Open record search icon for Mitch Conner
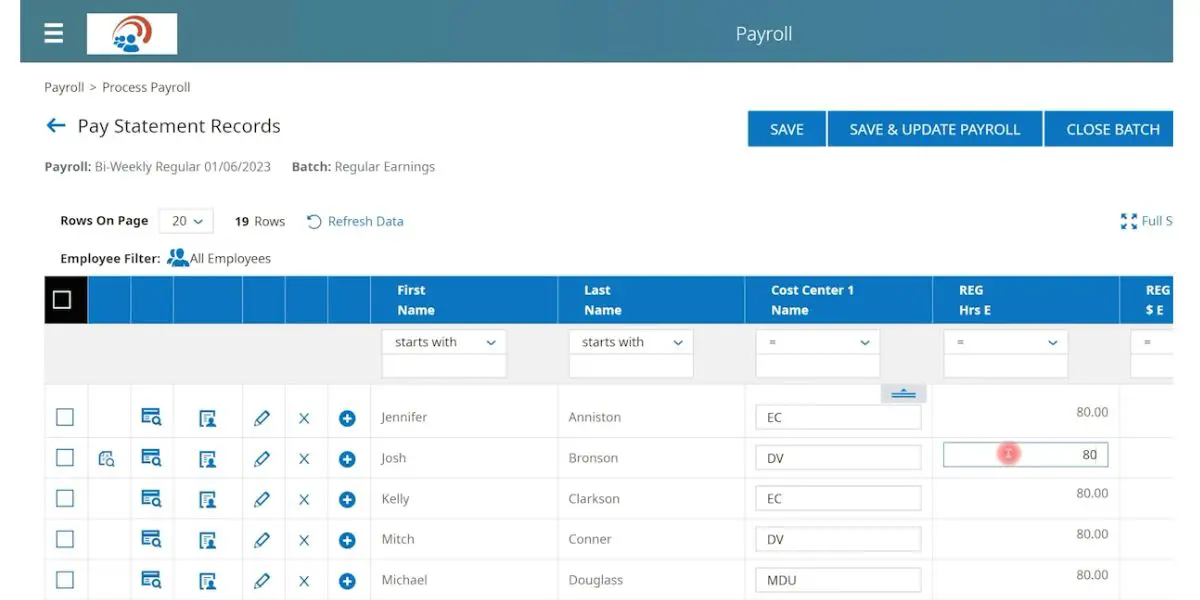Screen dimensions: 1200x600 point(151,539)
